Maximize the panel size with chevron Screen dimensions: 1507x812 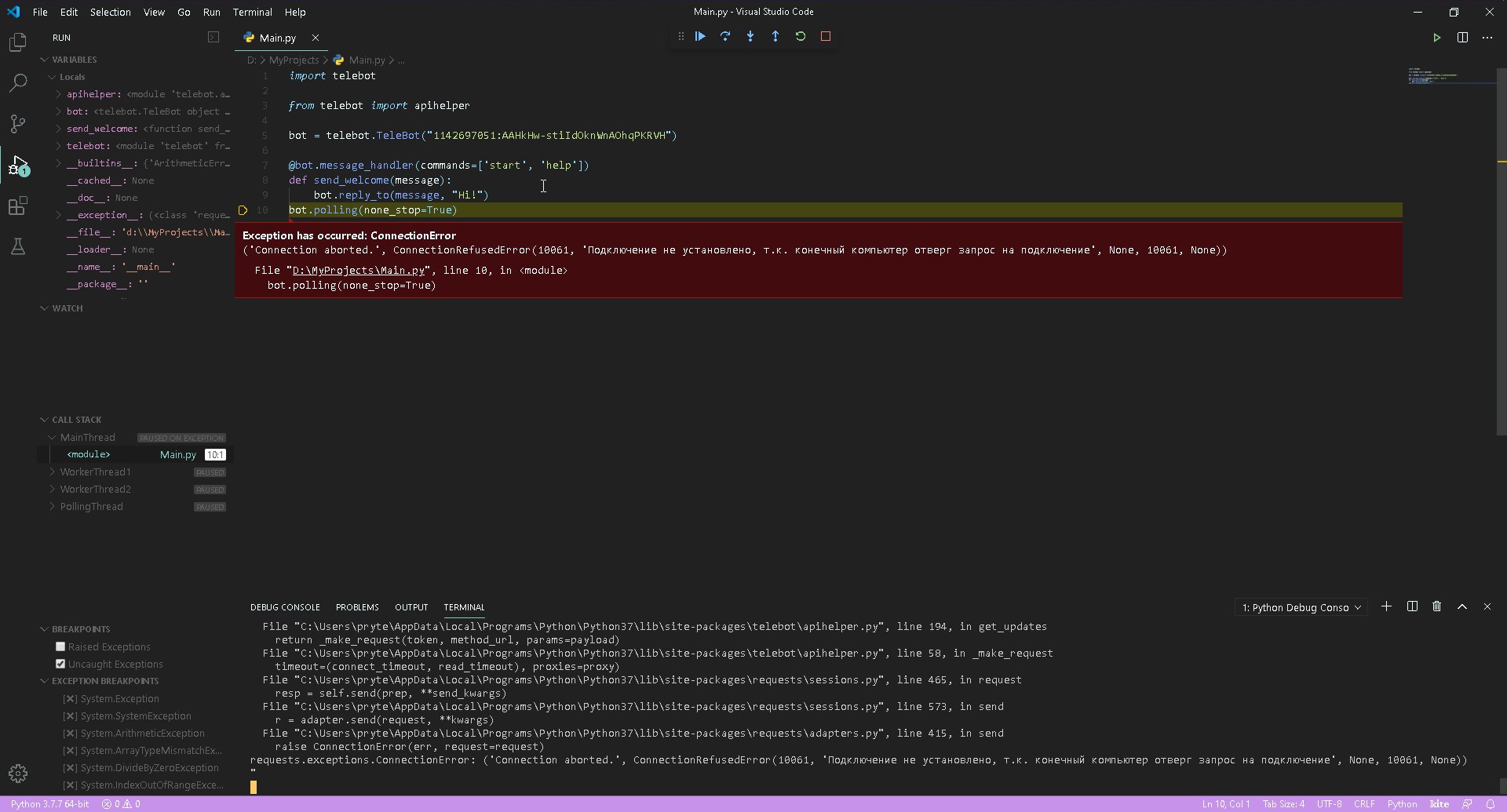[1462, 606]
